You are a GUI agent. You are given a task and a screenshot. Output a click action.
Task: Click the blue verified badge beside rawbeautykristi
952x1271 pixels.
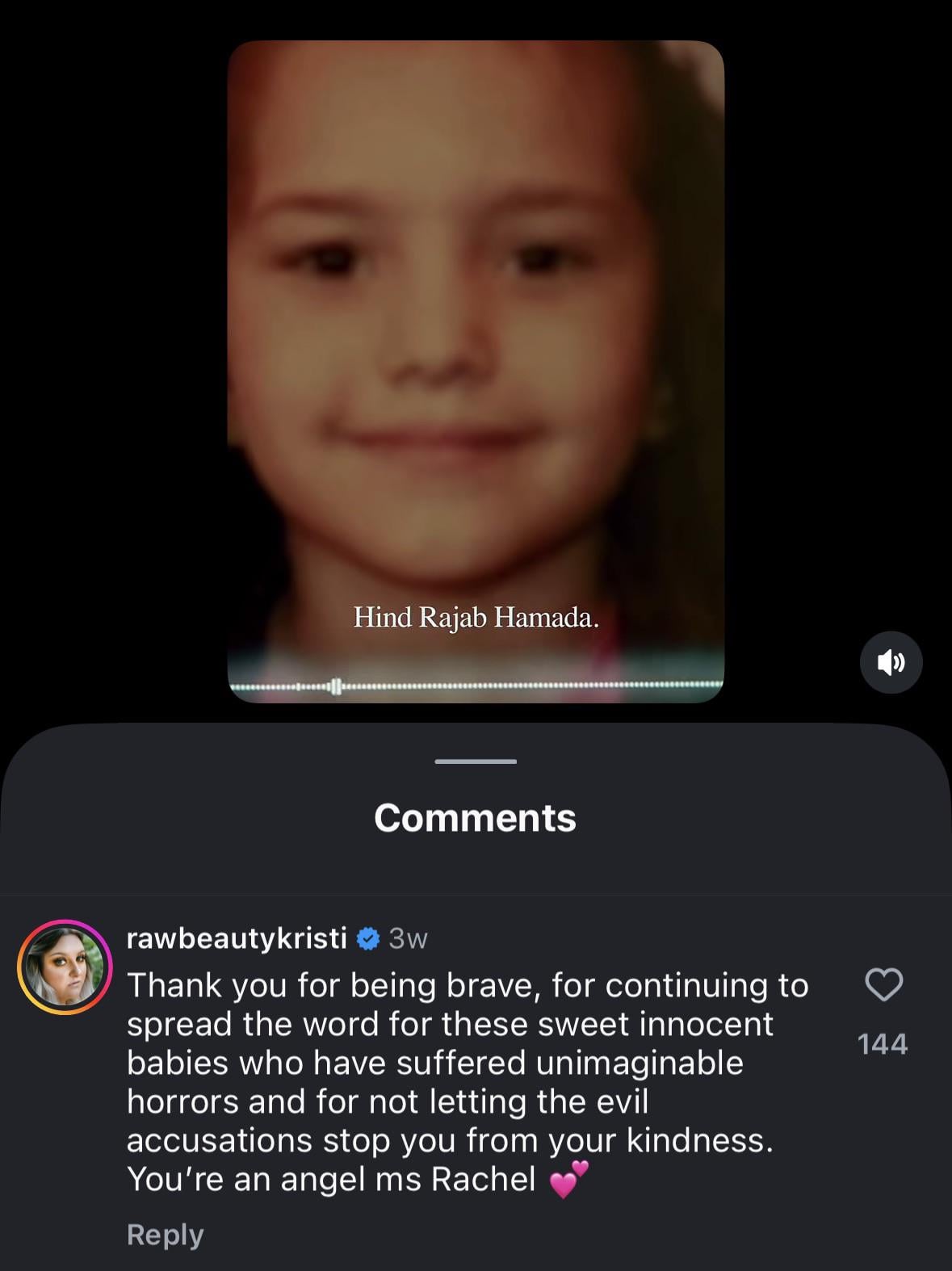(368, 938)
